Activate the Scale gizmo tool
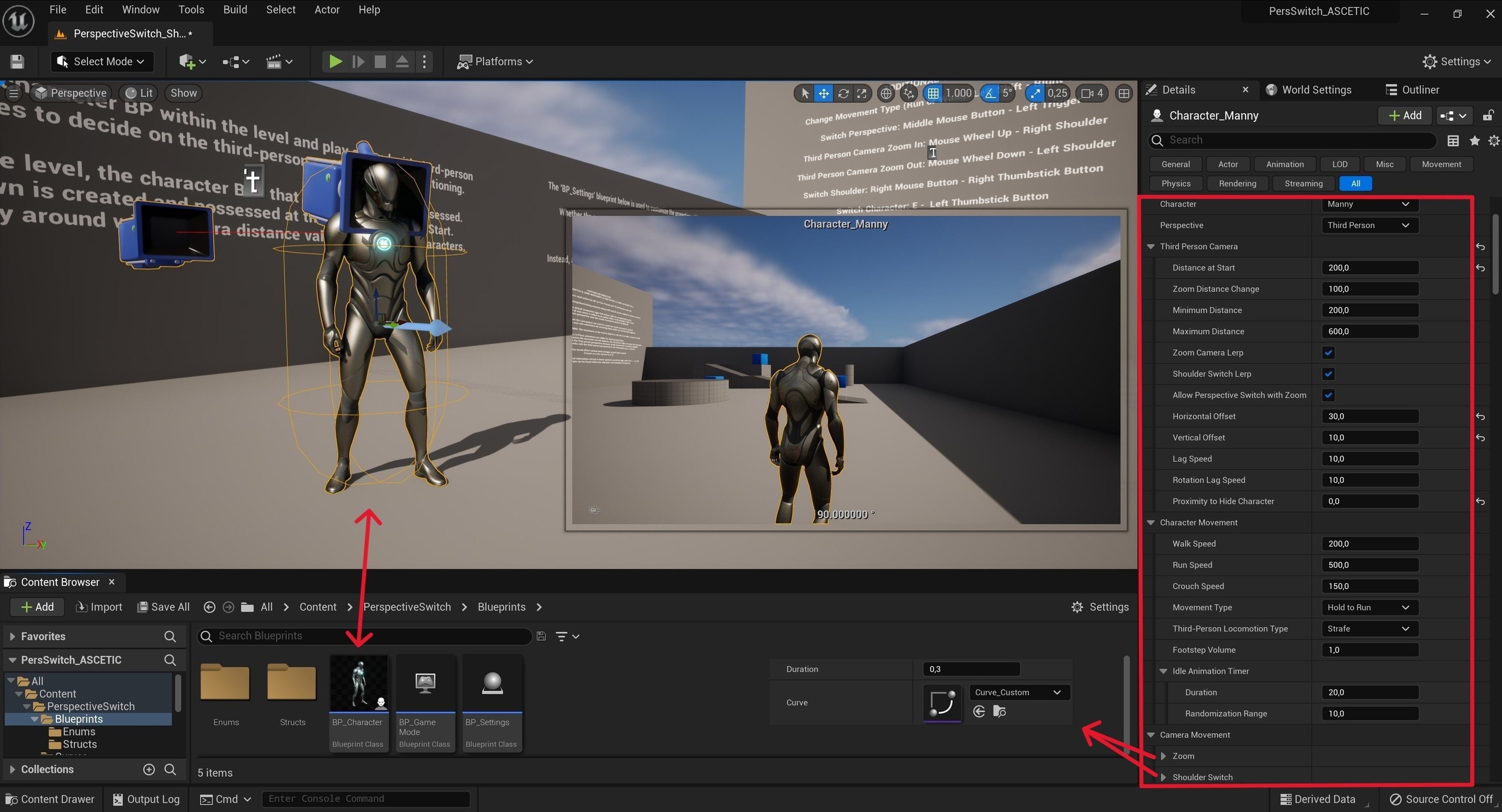The height and width of the screenshot is (812, 1502). tap(862, 93)
